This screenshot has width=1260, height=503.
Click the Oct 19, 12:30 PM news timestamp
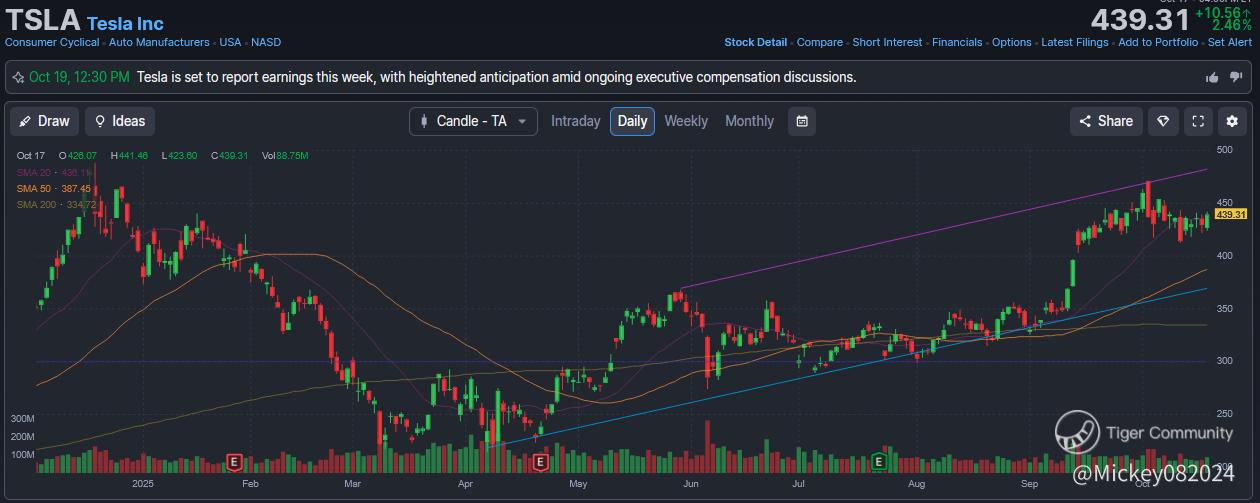79,77
